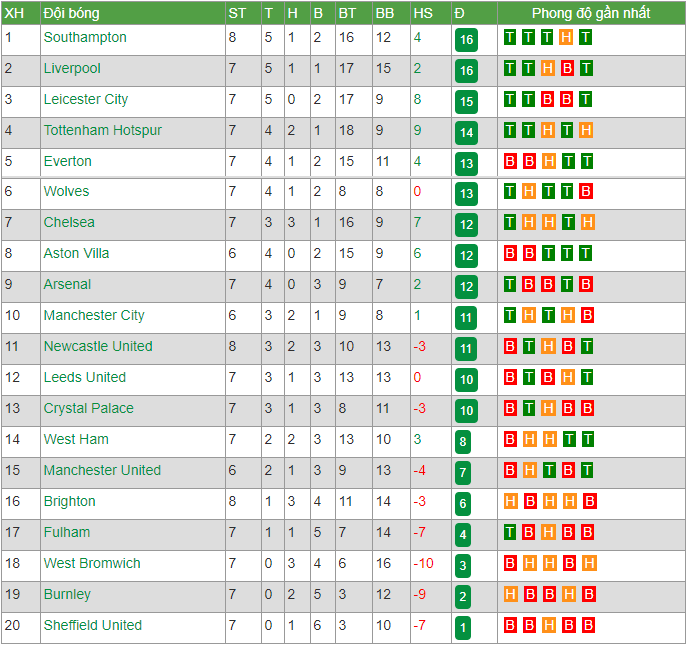Viewport: 687px width, 645px height.
Task: Click Sheffield United's 1 point badge
Action: 463,627
